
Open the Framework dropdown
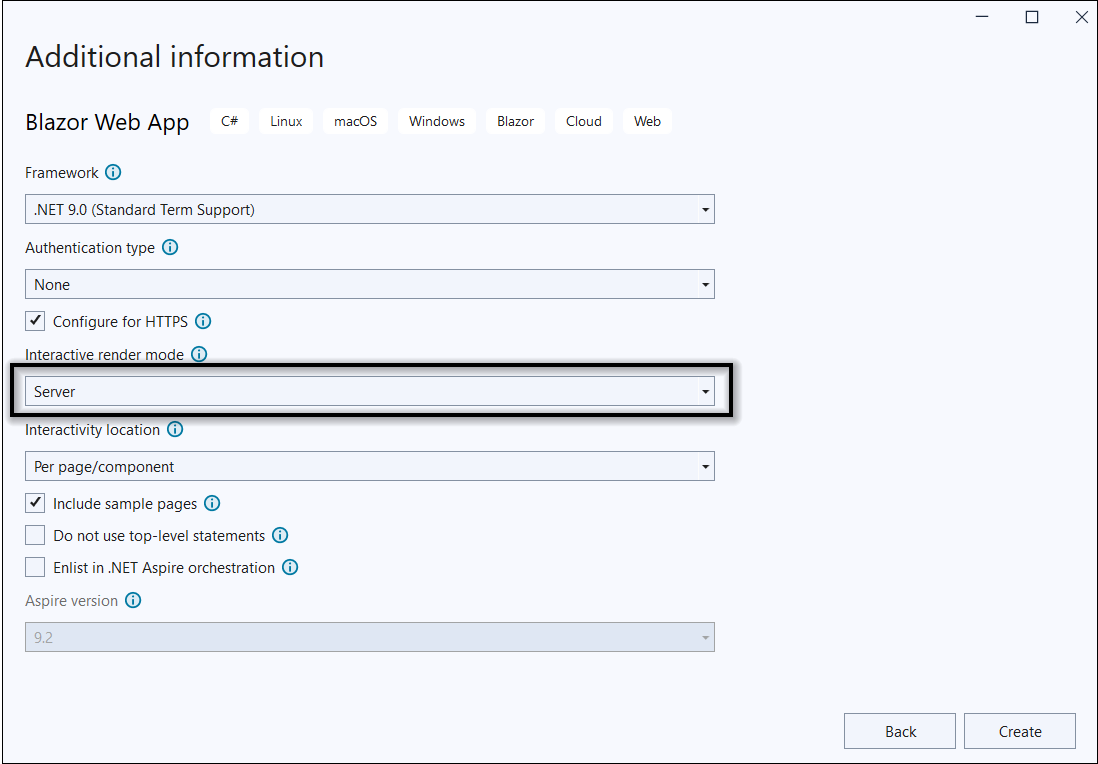370,209
